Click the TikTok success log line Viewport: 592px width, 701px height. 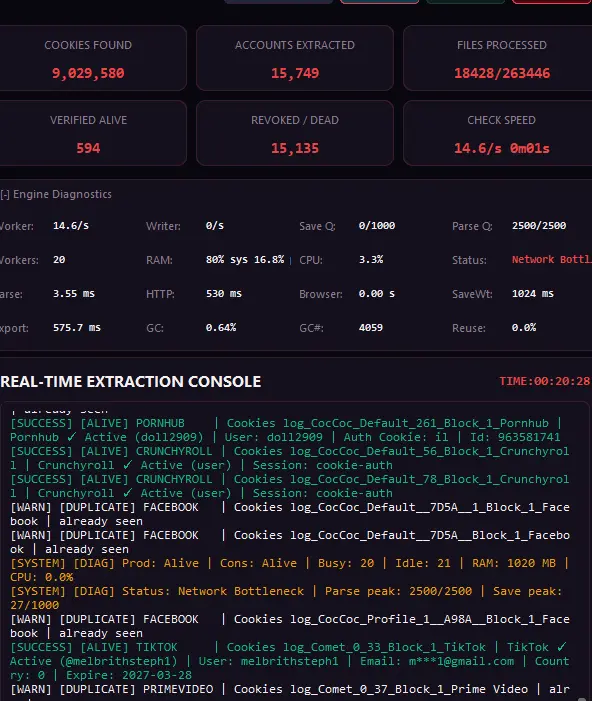pyautogui.click(x=290, y=661)
